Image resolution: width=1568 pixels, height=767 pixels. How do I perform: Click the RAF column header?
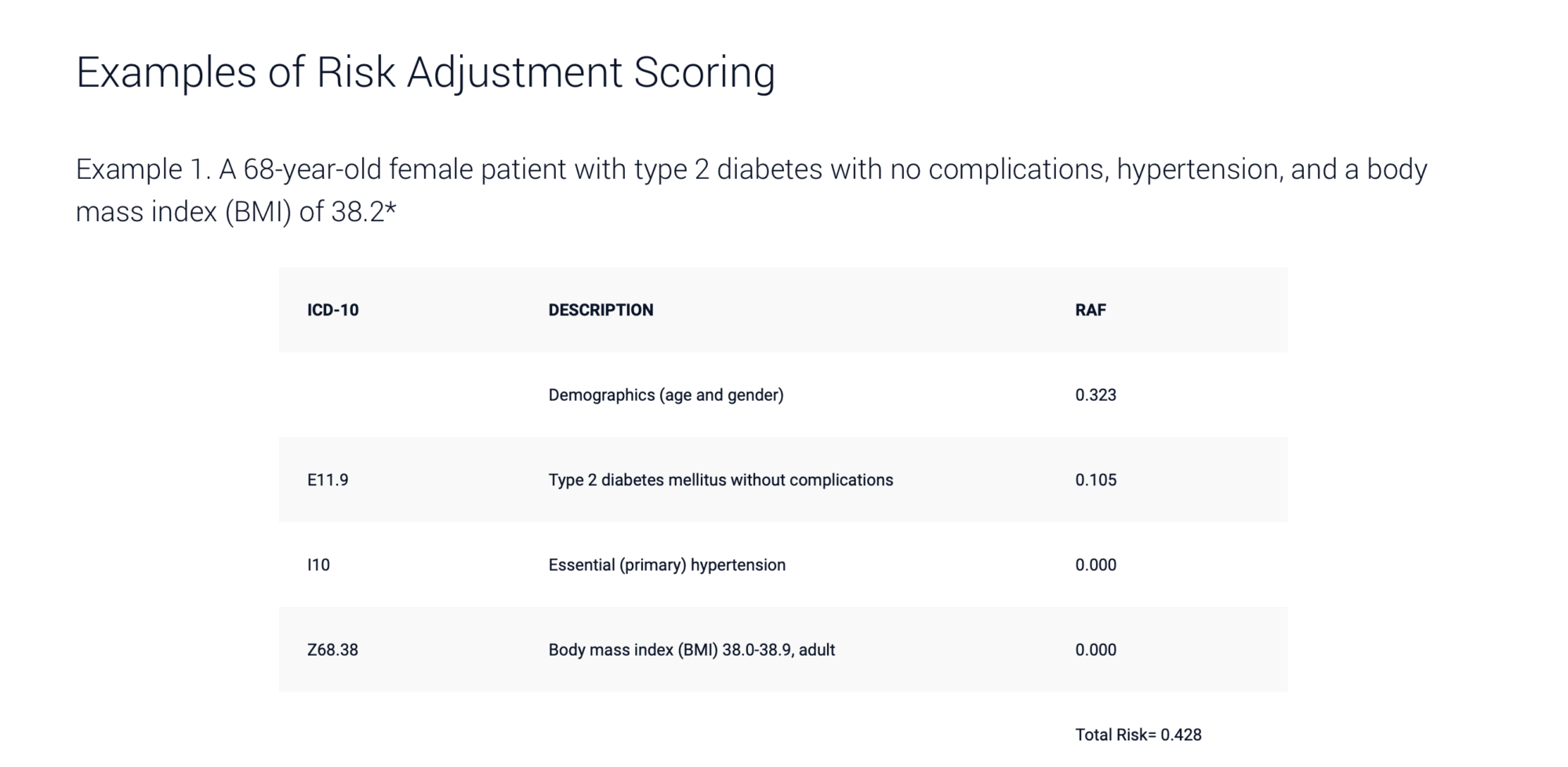coord(1090,310)
